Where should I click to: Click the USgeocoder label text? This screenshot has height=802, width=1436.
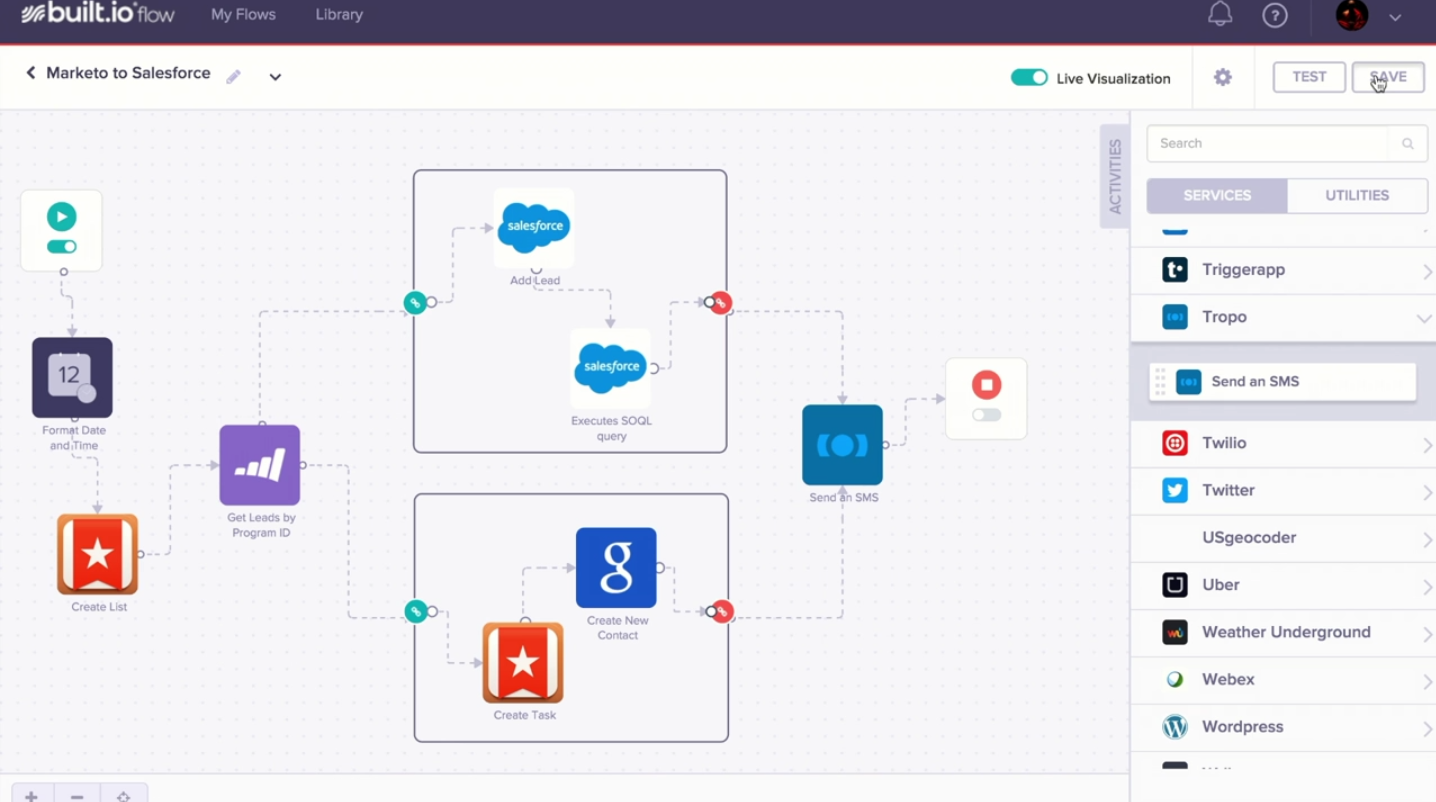click(x=1249, y=538)
